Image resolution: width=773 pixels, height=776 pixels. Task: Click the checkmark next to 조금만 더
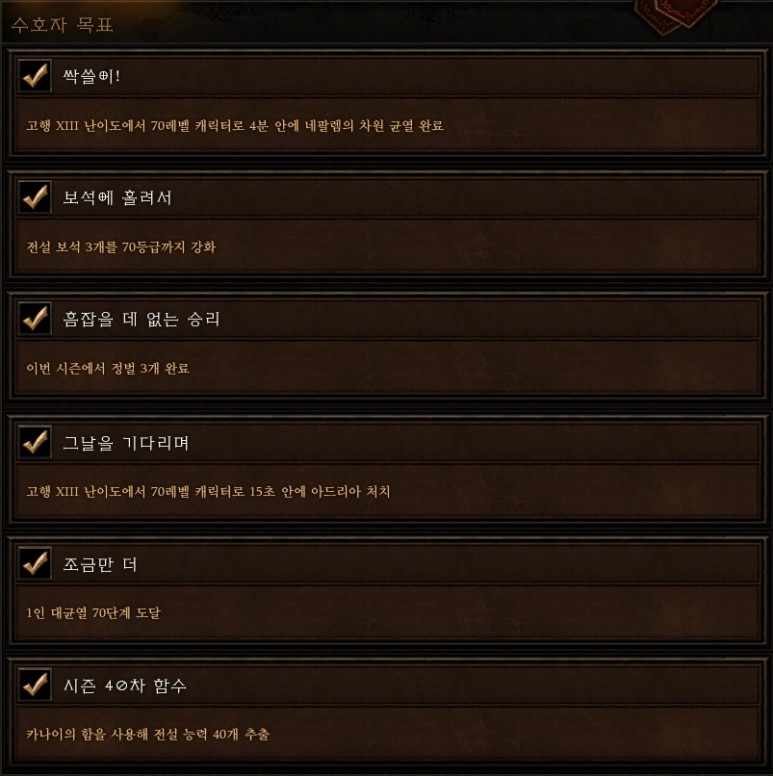[x=35, y=563]
